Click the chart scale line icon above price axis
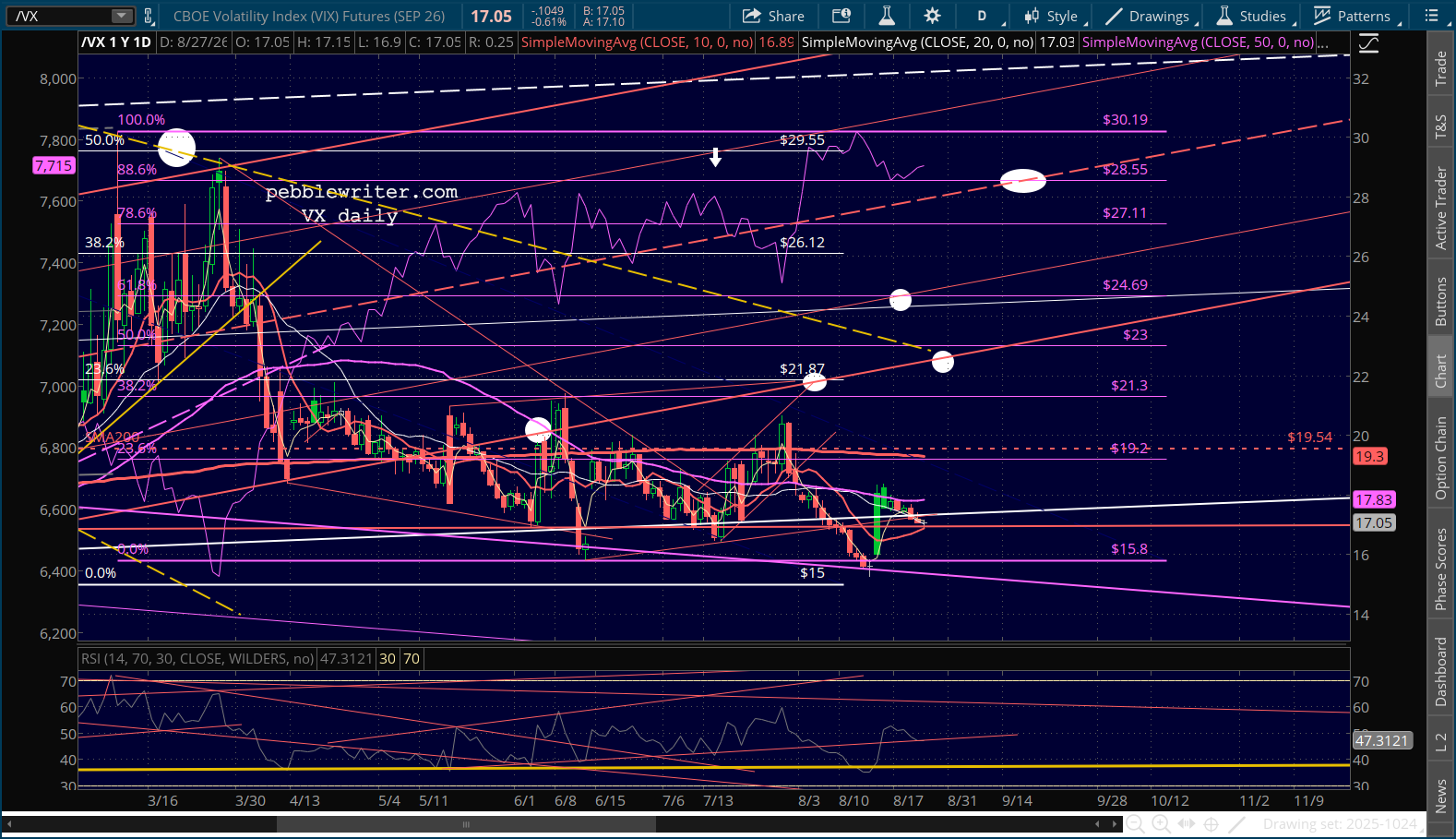The height and width of the screenshot is (839, 1456). [1368, 43]
